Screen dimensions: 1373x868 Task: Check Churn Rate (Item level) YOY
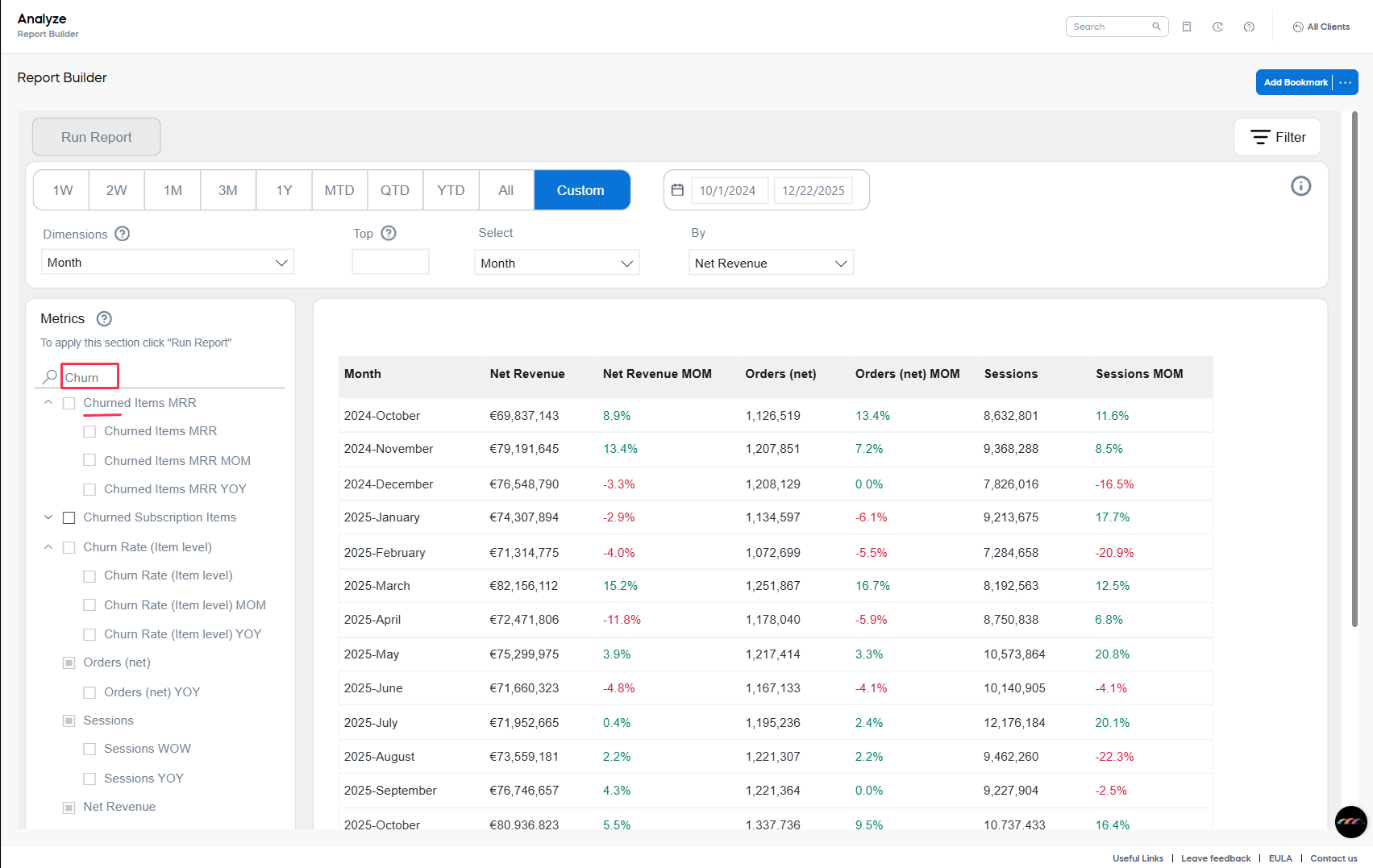[89, 634]
